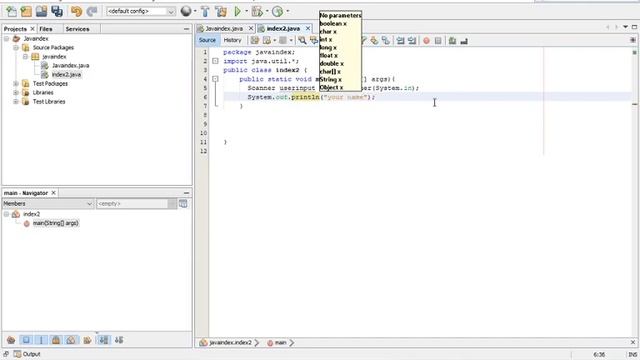Viewport: 640px width, 360px height.
Task: Click the Profile Project clock icon
Action: (278, 11)
